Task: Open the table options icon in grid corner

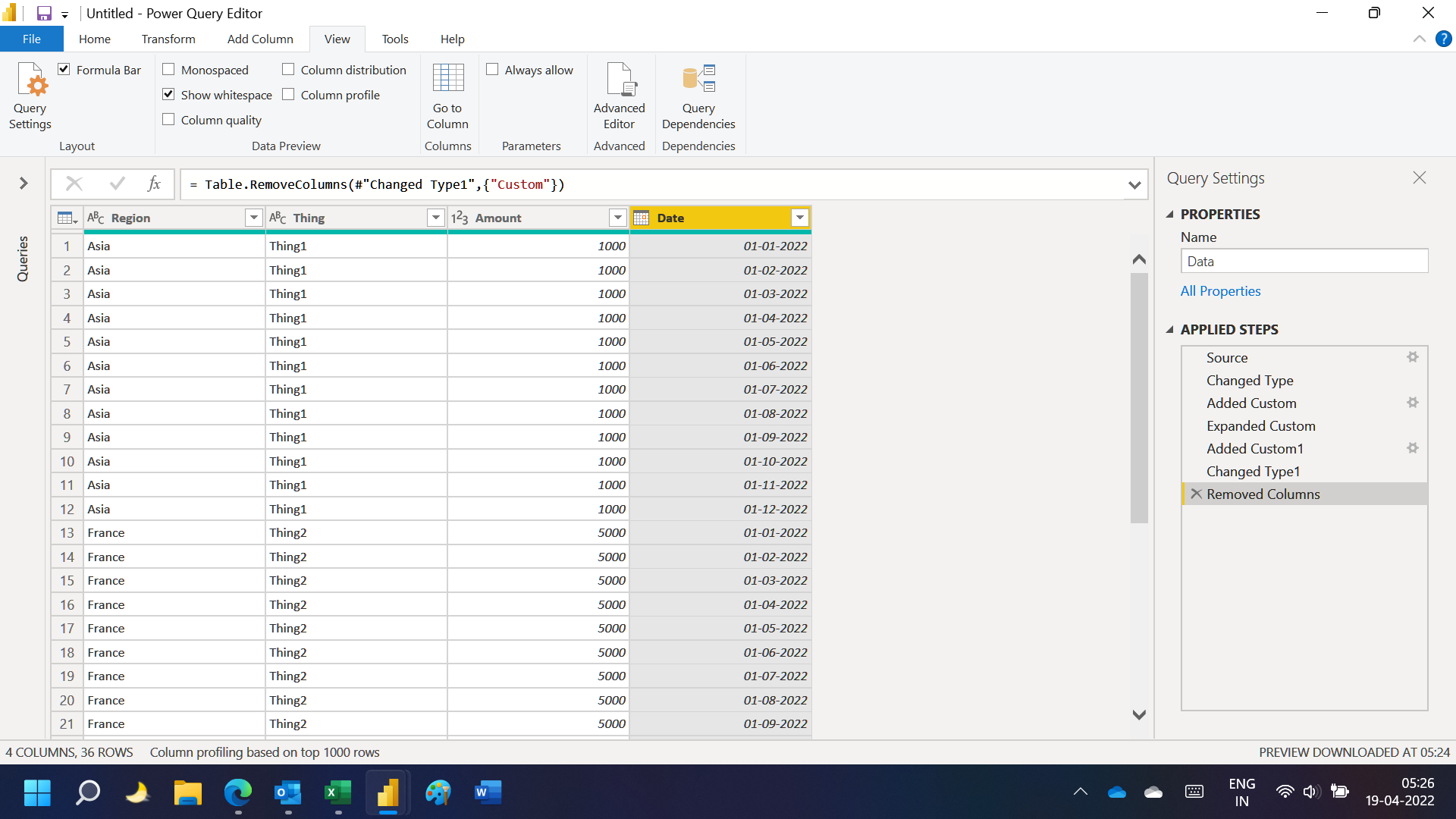Action: click(x=67, y=218)
